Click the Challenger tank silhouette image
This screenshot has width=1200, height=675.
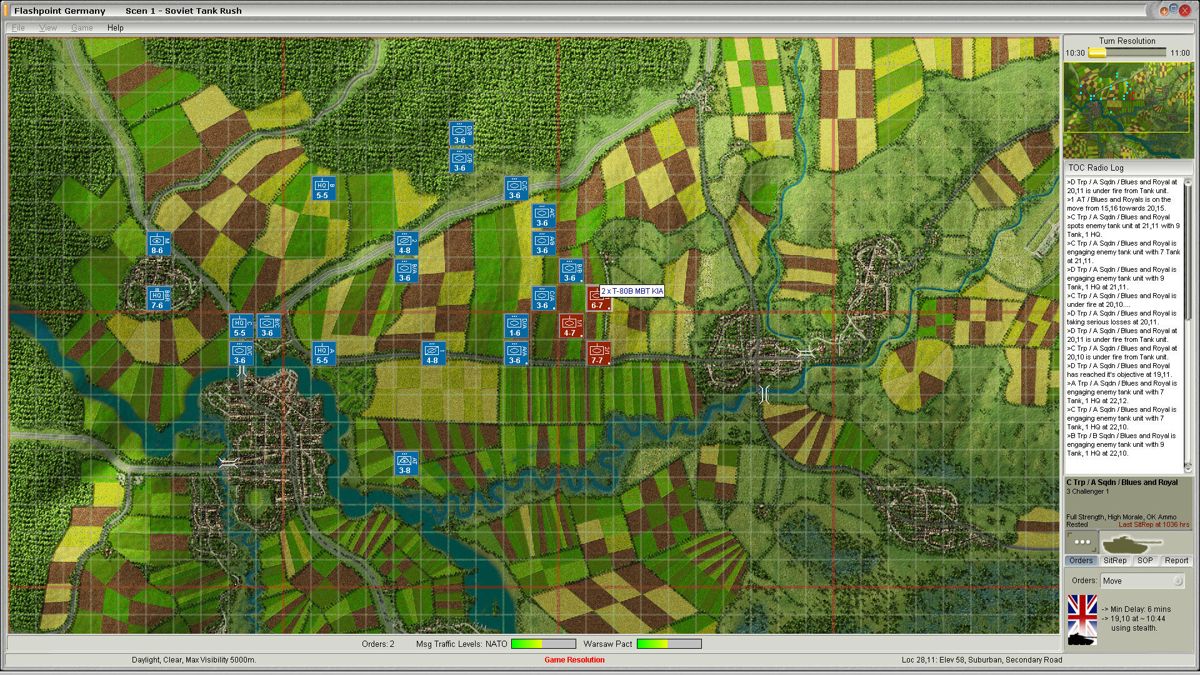coord(1132,541)
